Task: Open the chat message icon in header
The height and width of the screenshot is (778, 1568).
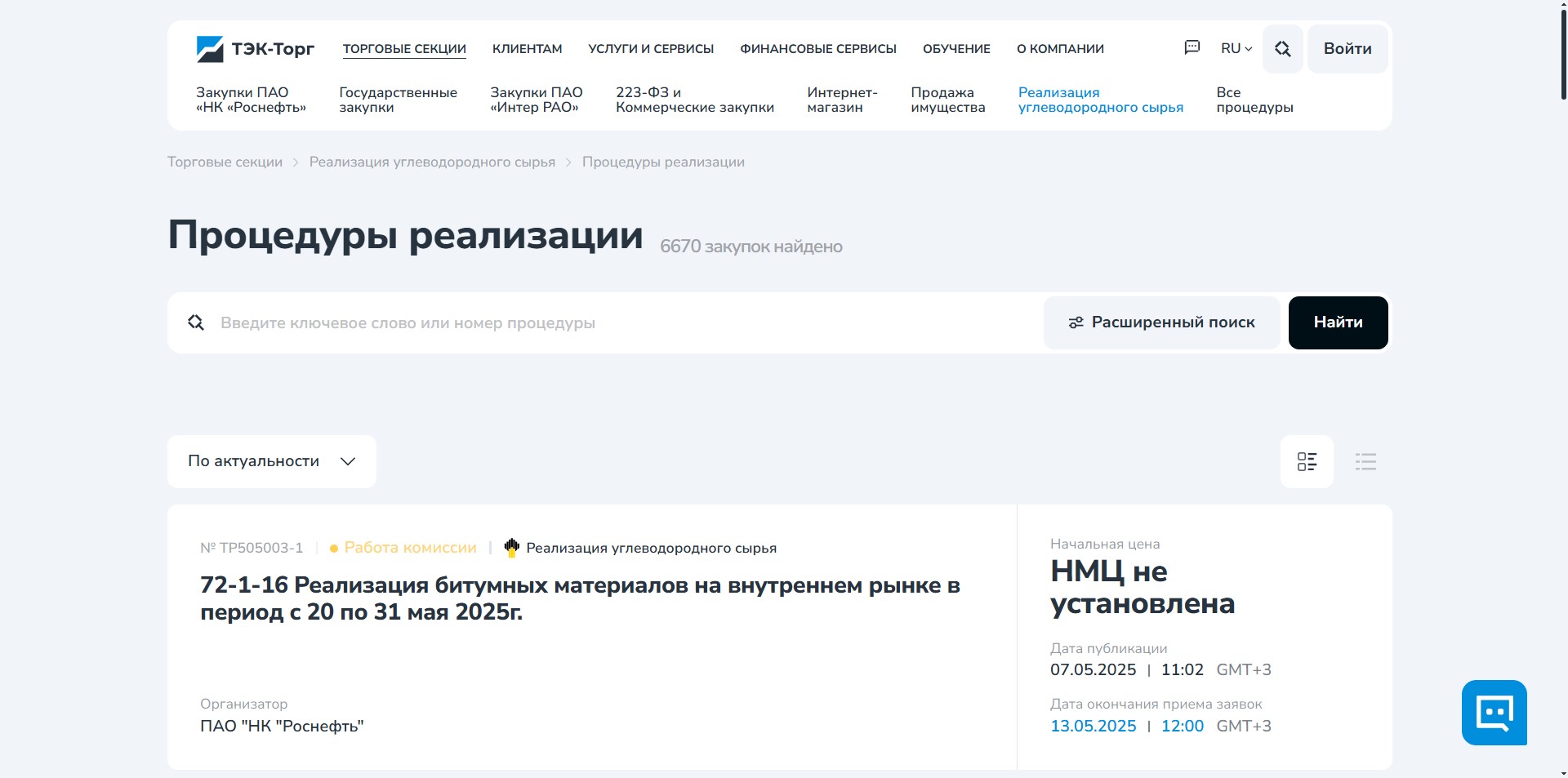Action: point(1192,48)
